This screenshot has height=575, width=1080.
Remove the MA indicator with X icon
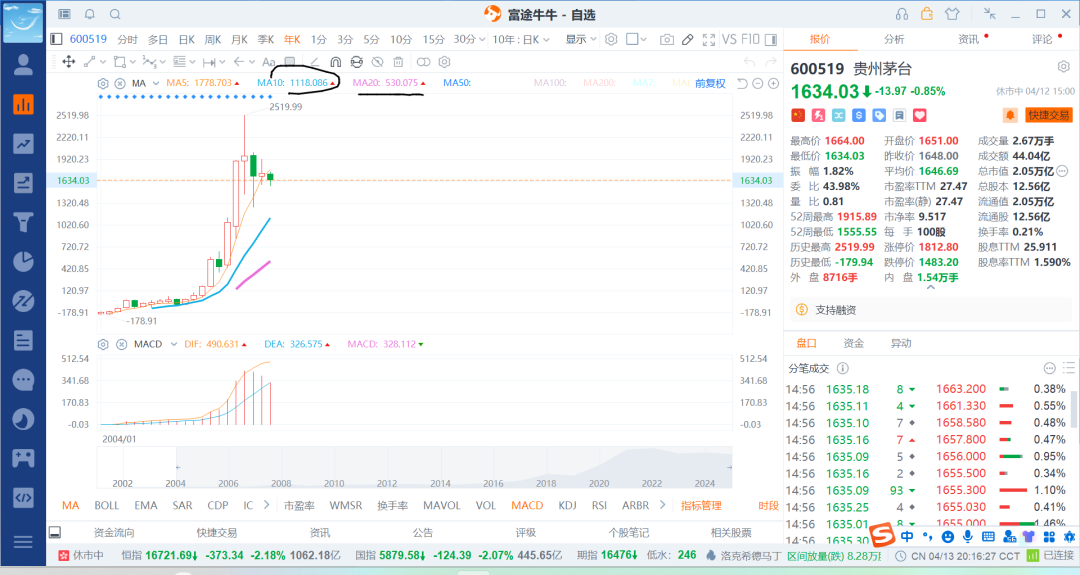tap(120, 83)
